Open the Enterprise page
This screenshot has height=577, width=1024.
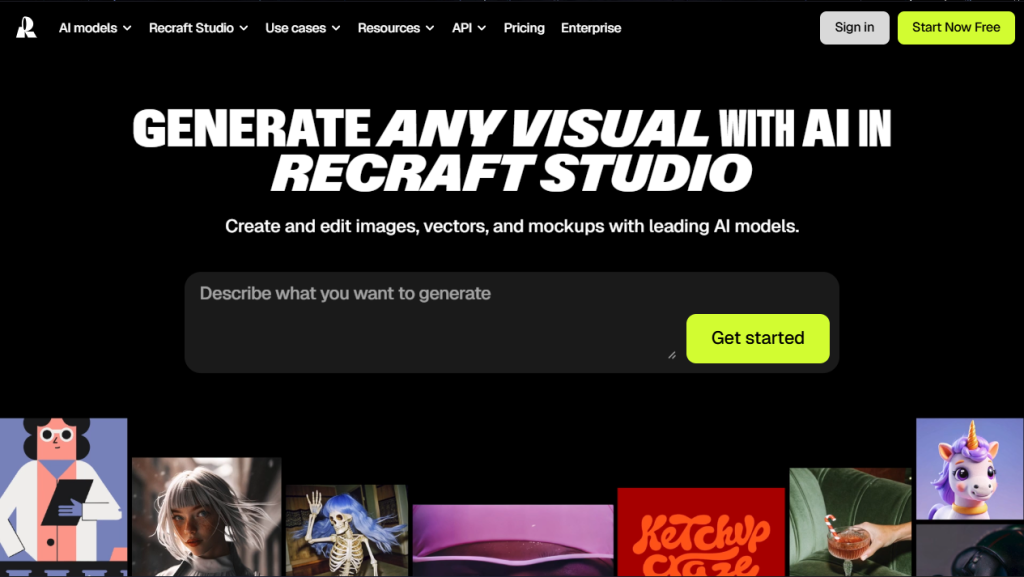click(x=591, y=28)
